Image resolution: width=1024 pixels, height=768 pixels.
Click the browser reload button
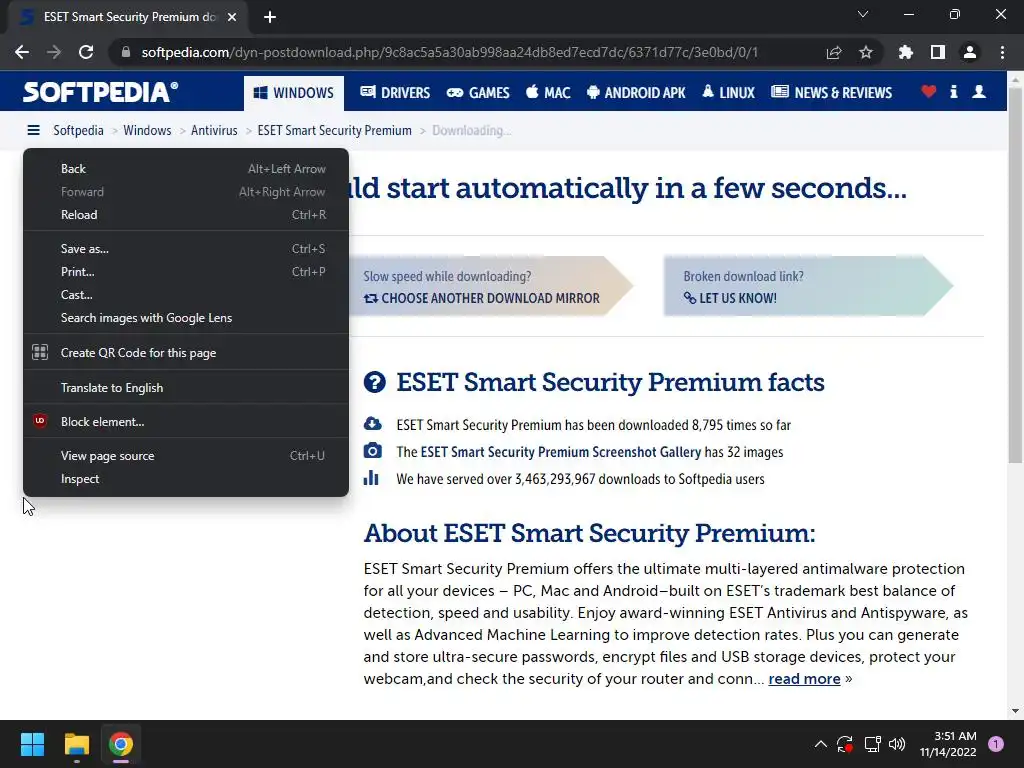(x=86, y=52)
